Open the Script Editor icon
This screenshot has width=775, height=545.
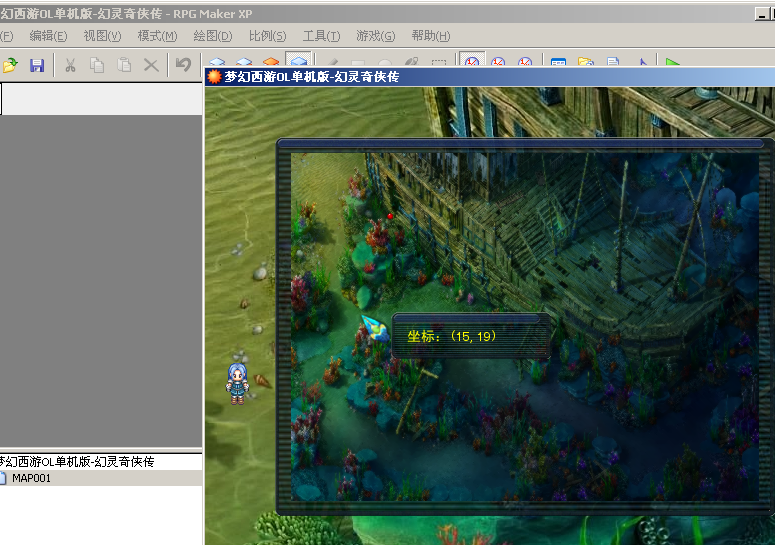tap(613, 62)
